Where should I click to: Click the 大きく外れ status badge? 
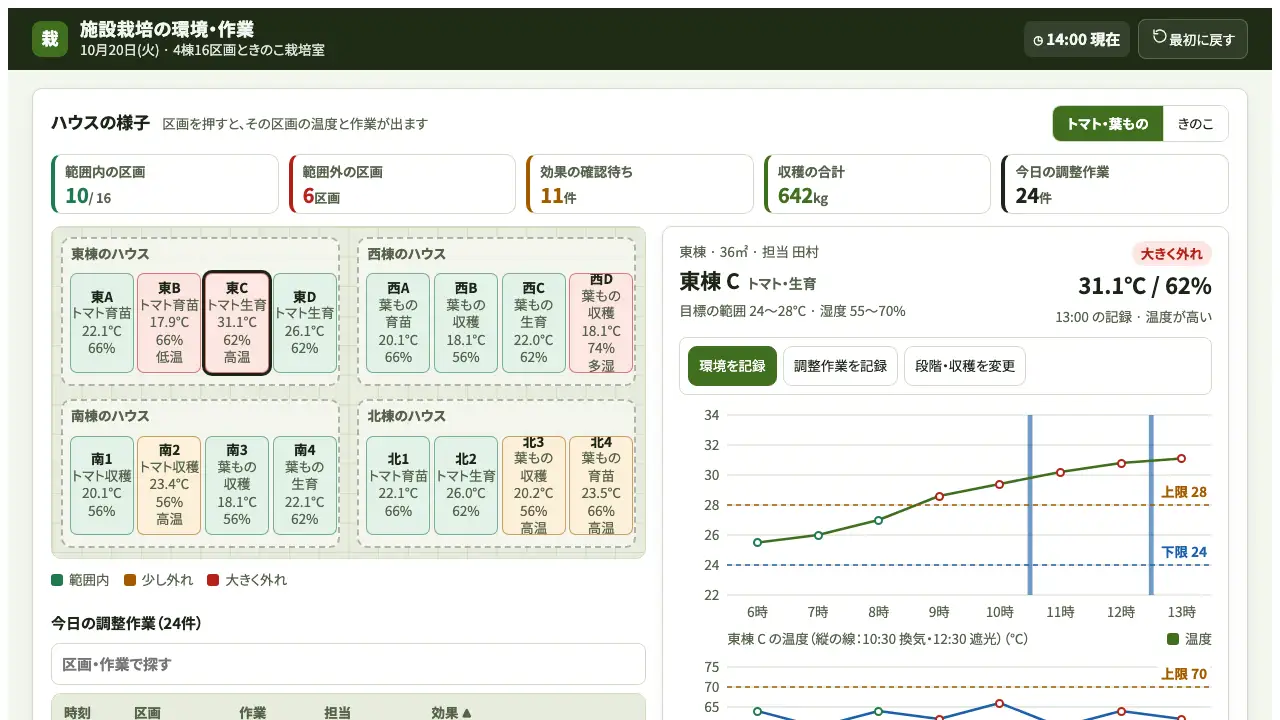pos(1172,253)
